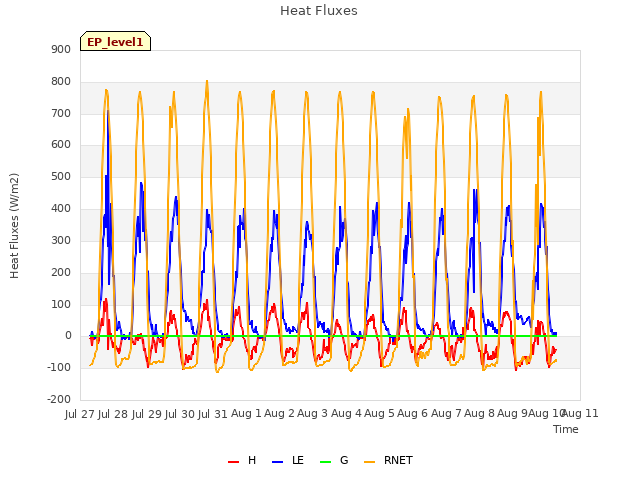640x480 pixels.
Task: Click the Jul 31 x-axis label
Action: (213, 414)
